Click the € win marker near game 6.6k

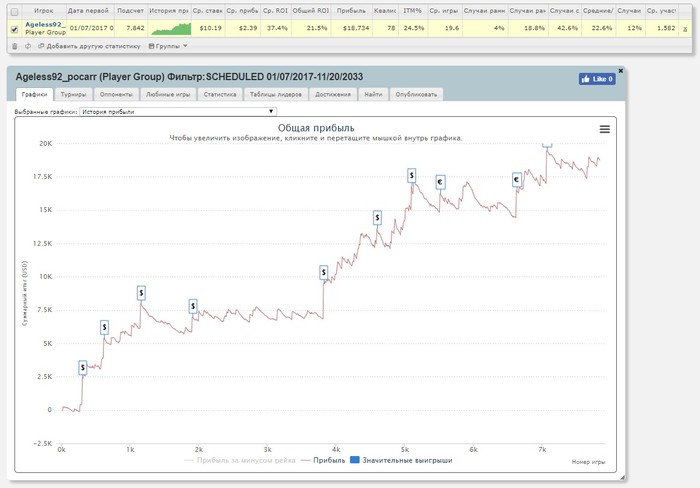(x=517, y=179)
